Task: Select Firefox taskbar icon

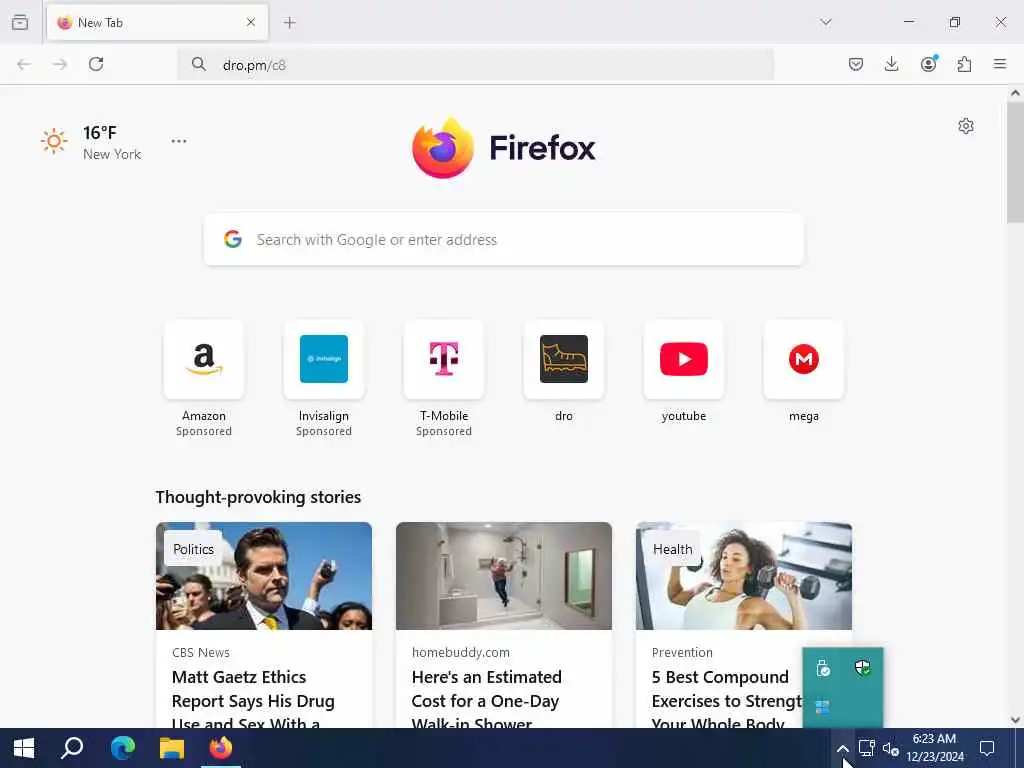Action: [x=221, y=748]
